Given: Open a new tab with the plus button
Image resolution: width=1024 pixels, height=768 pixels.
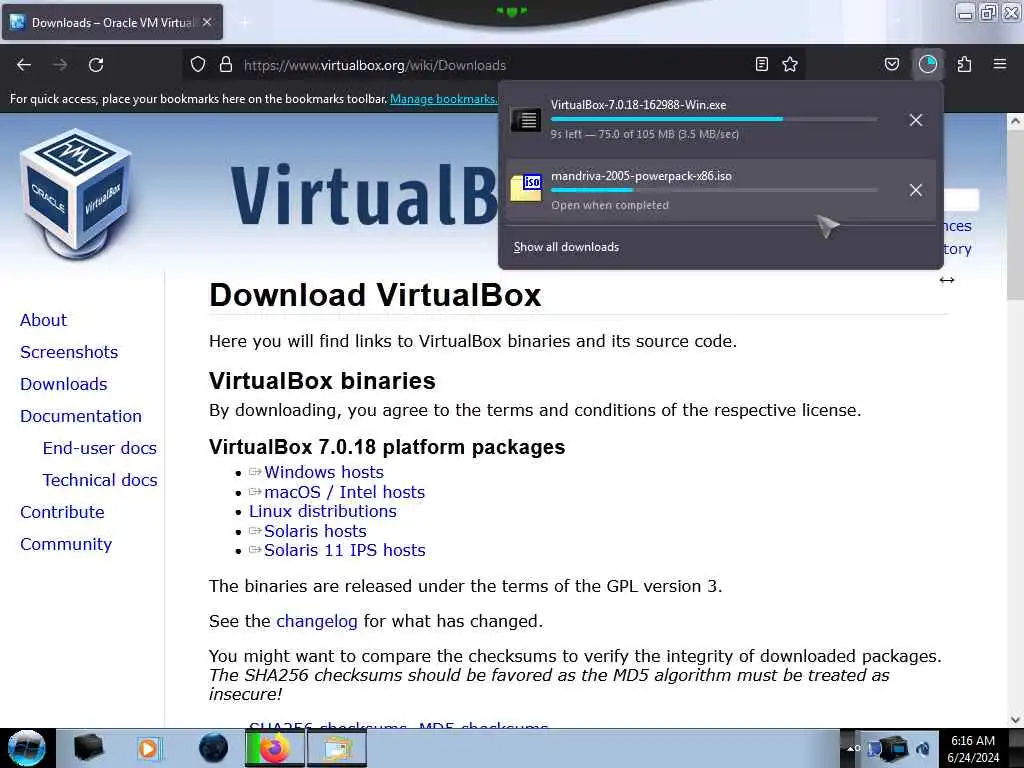Looking at the screenshot, I should point(244,22).
